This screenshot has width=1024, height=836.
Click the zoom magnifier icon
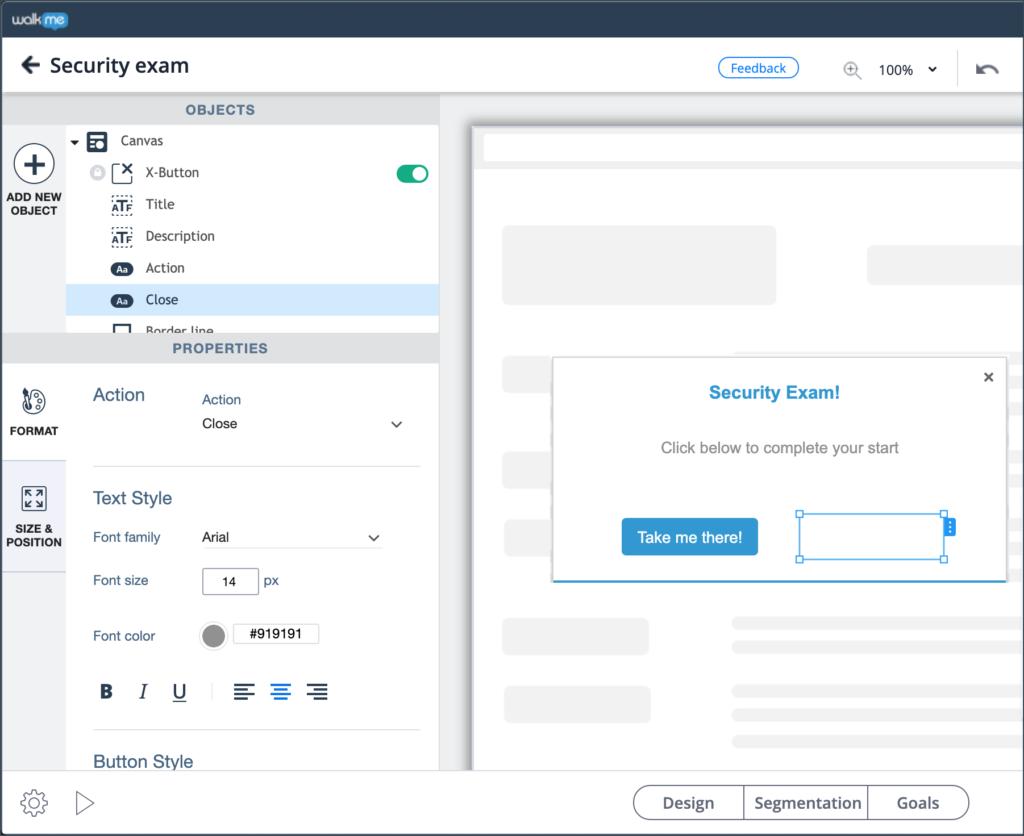point(852,70)
